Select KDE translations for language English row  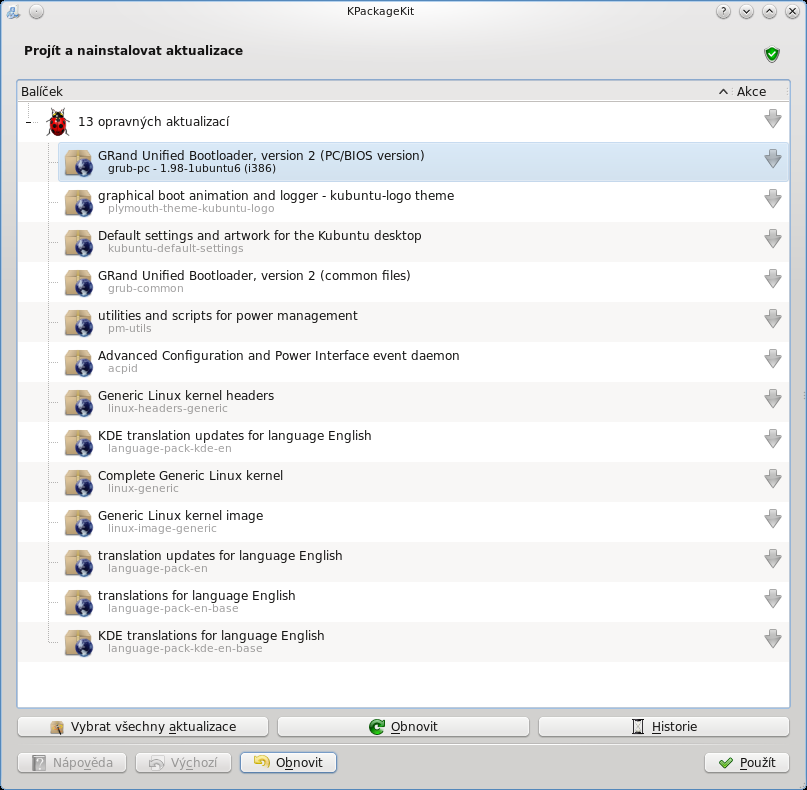pos(423,642)
